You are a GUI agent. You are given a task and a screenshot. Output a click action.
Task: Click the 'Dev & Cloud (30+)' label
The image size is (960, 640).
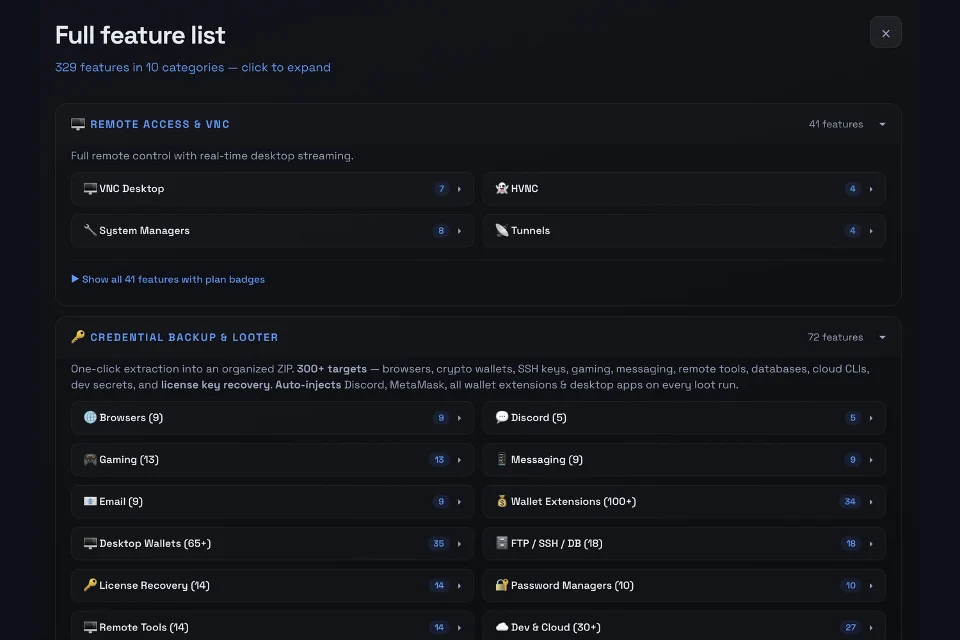[556, 627]
